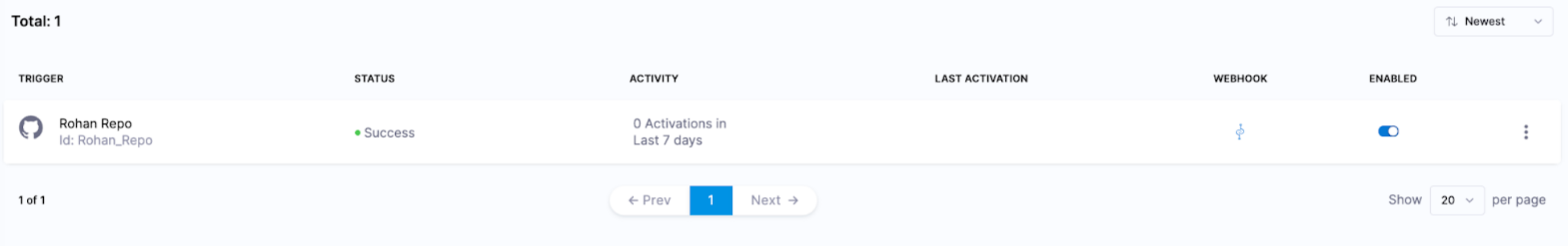Click the left arrow beside Prev
This screenshot has height=246, width=1568.
[x=633, y=200]
